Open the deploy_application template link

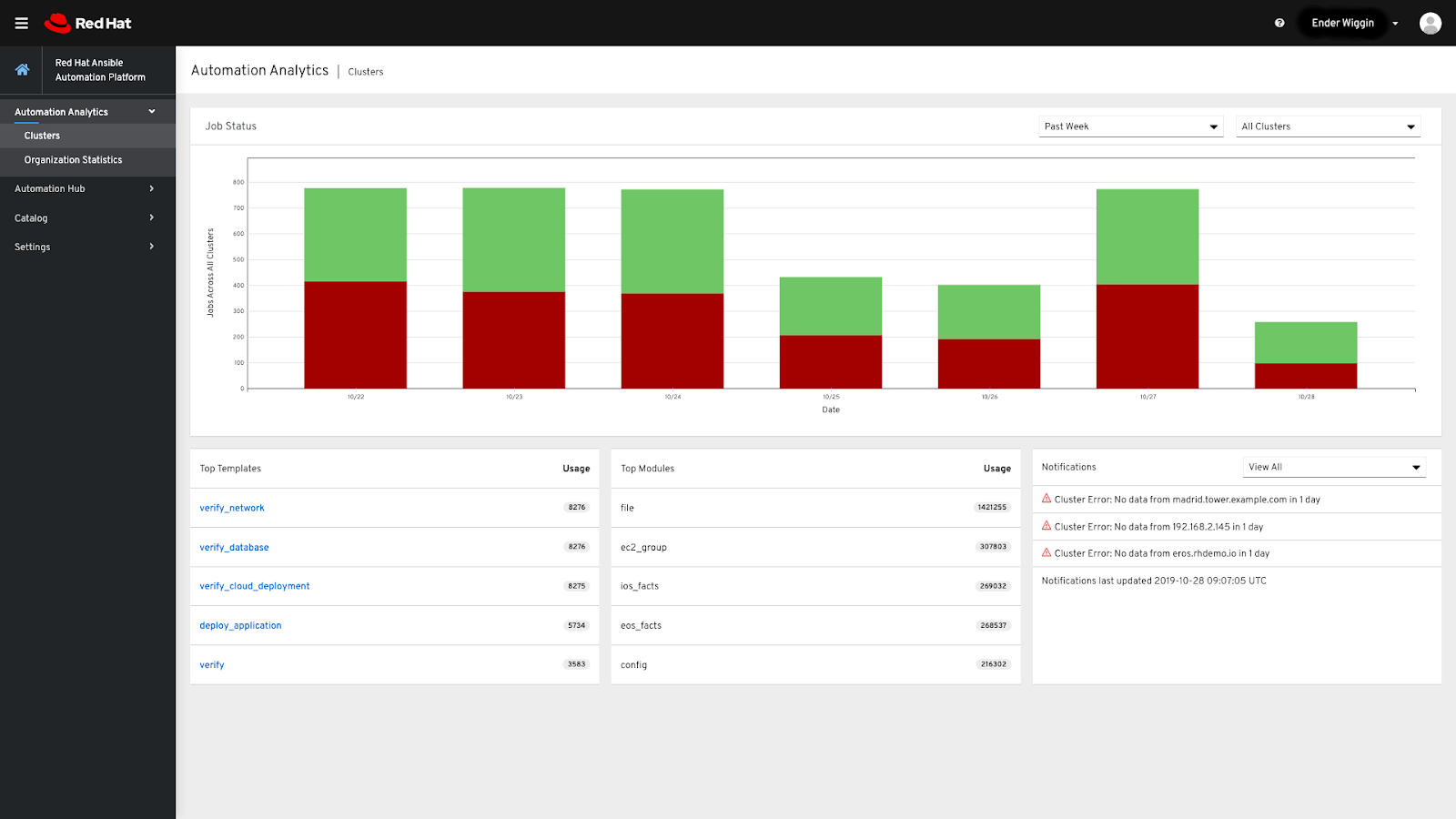click(240, 625)
